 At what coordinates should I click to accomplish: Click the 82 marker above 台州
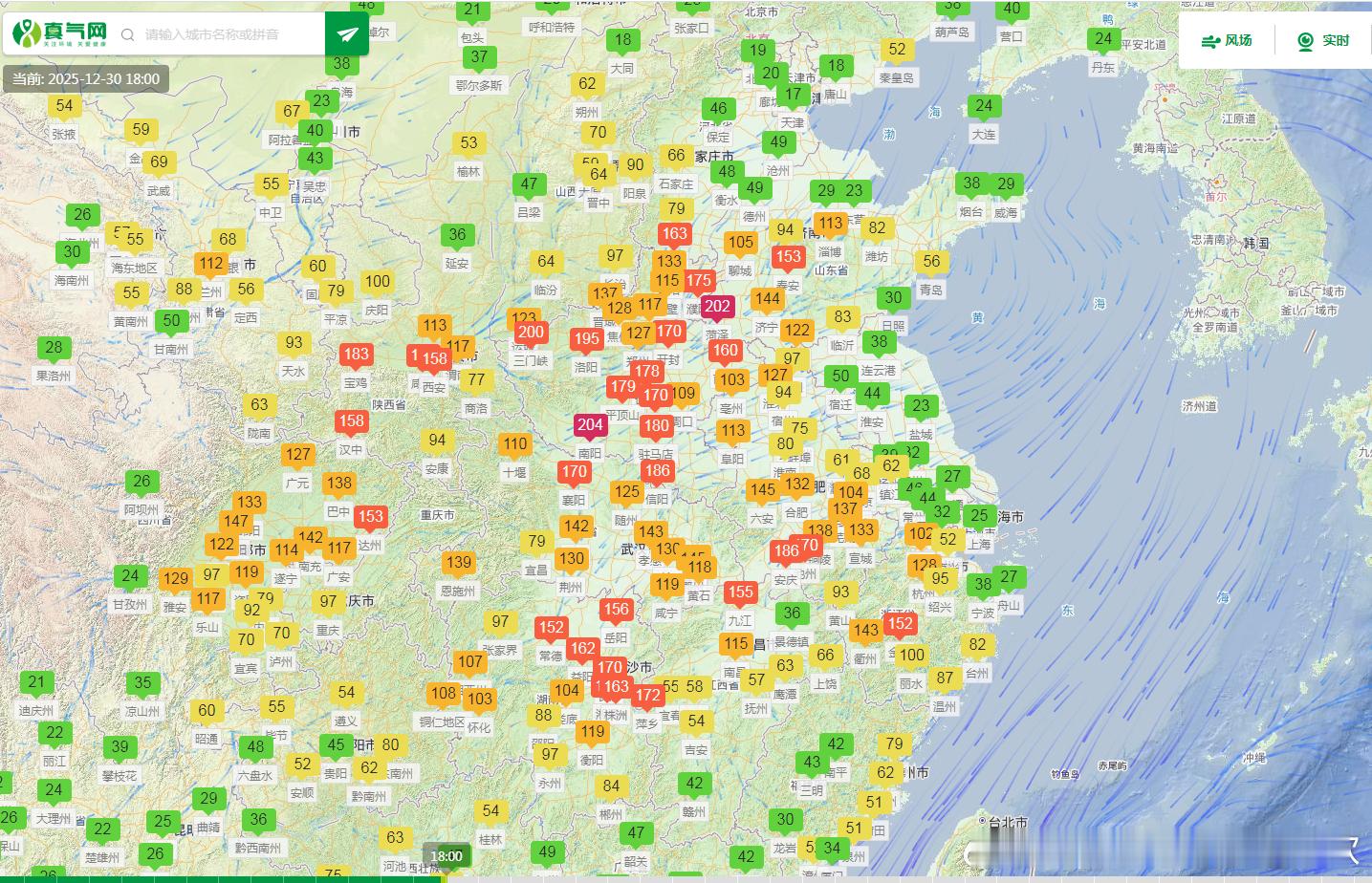click(x=977, y=645)
